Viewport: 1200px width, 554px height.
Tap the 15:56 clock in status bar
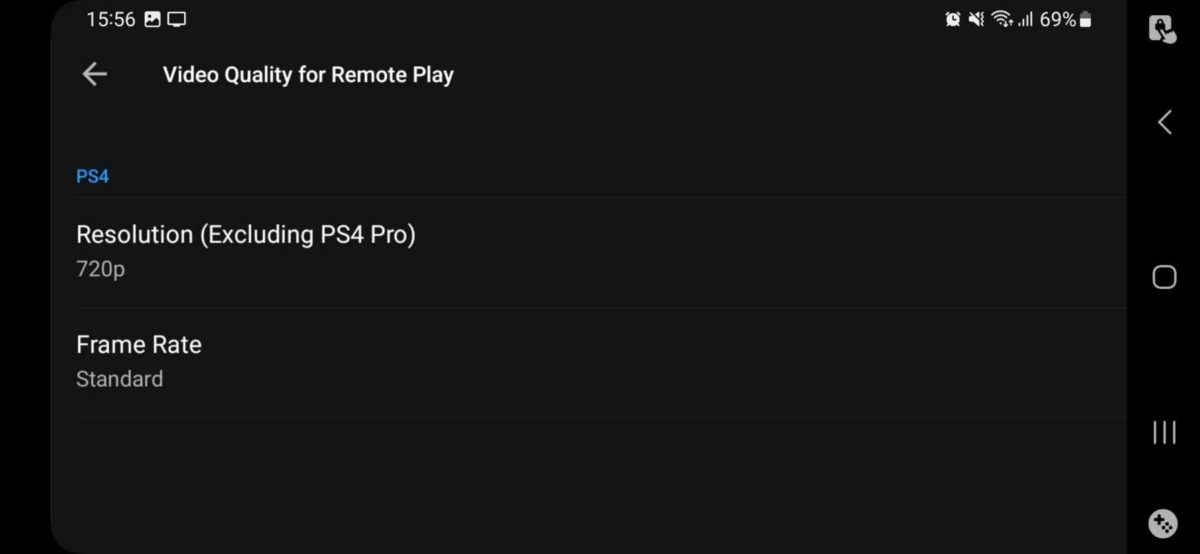(x=111, y=19)
